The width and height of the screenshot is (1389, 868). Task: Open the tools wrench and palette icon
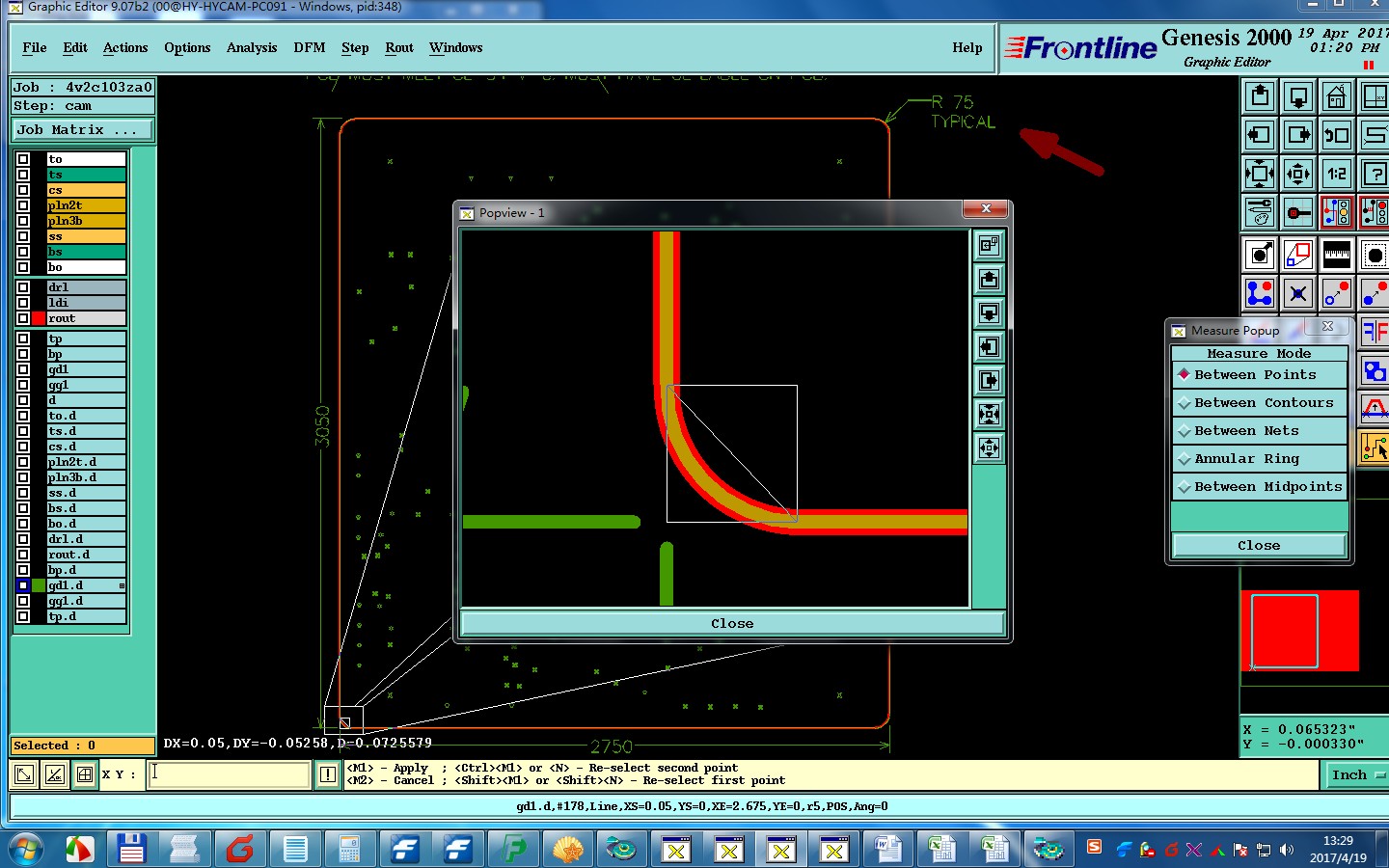point(1260,212)
